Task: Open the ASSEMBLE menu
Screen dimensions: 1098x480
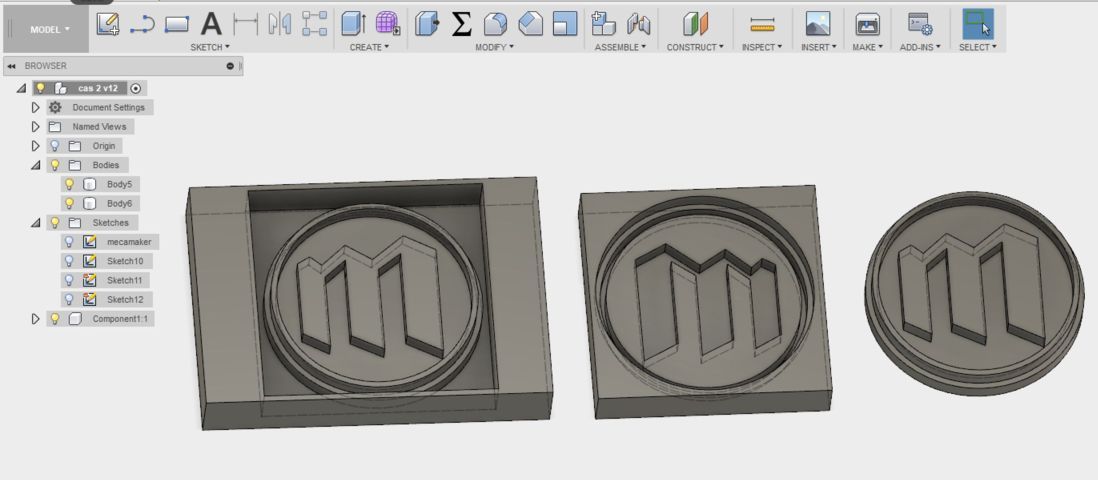Action: coord(620,47)
